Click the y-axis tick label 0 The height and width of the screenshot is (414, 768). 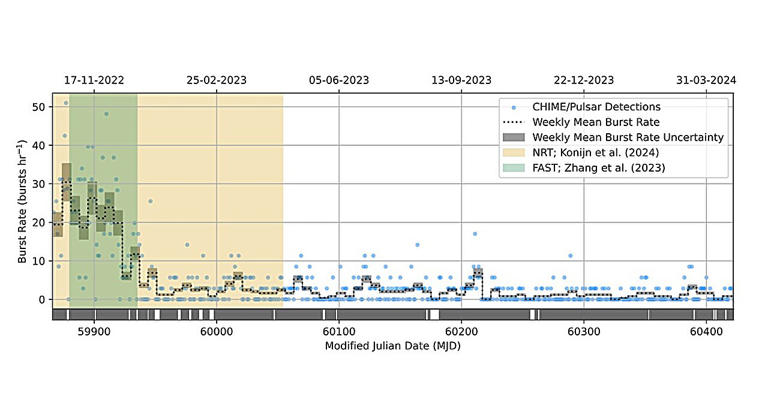click(x=42, y=299)
